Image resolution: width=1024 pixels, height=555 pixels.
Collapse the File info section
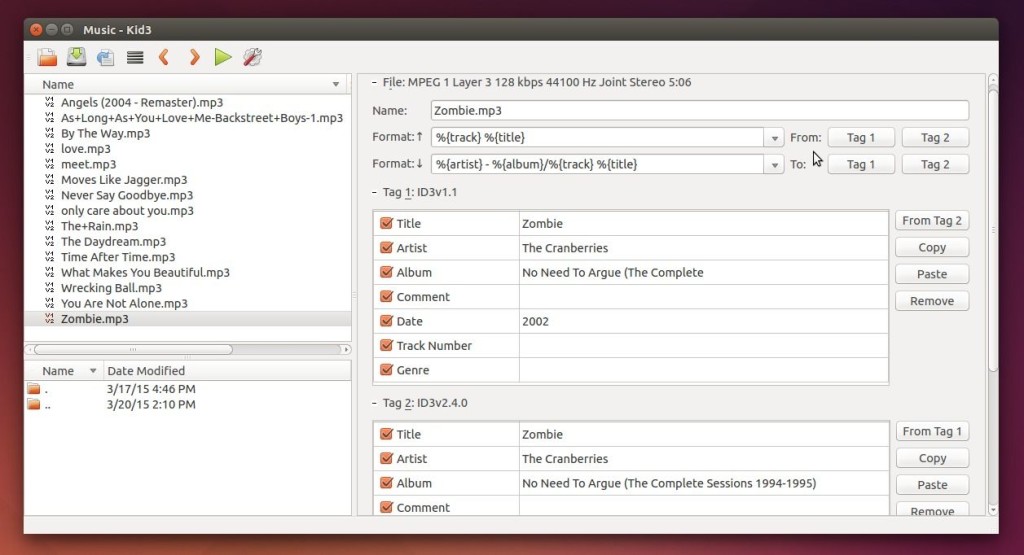pyautogui.click(x=374, y=82)
